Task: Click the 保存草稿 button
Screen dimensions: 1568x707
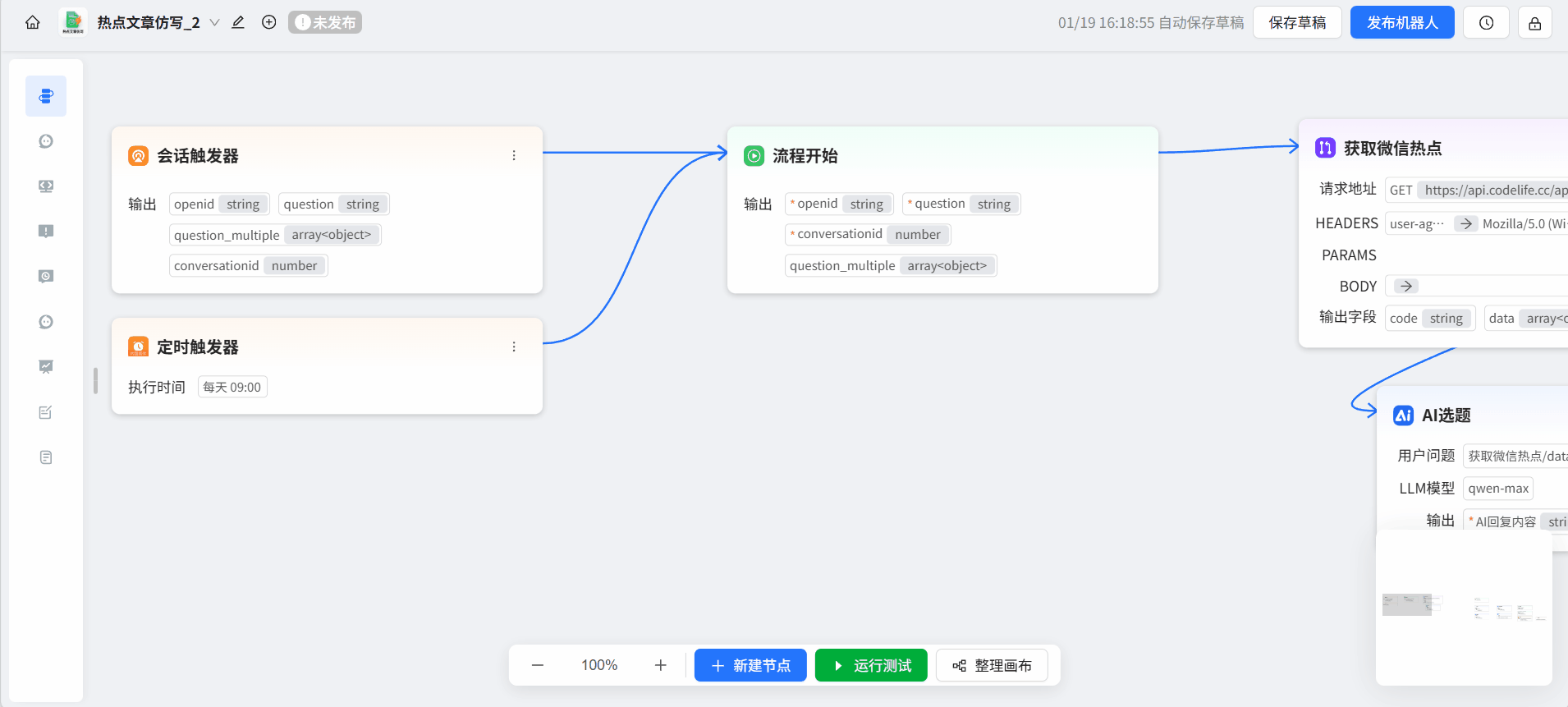Action: pyautogui.click(x=1296, y=23)
